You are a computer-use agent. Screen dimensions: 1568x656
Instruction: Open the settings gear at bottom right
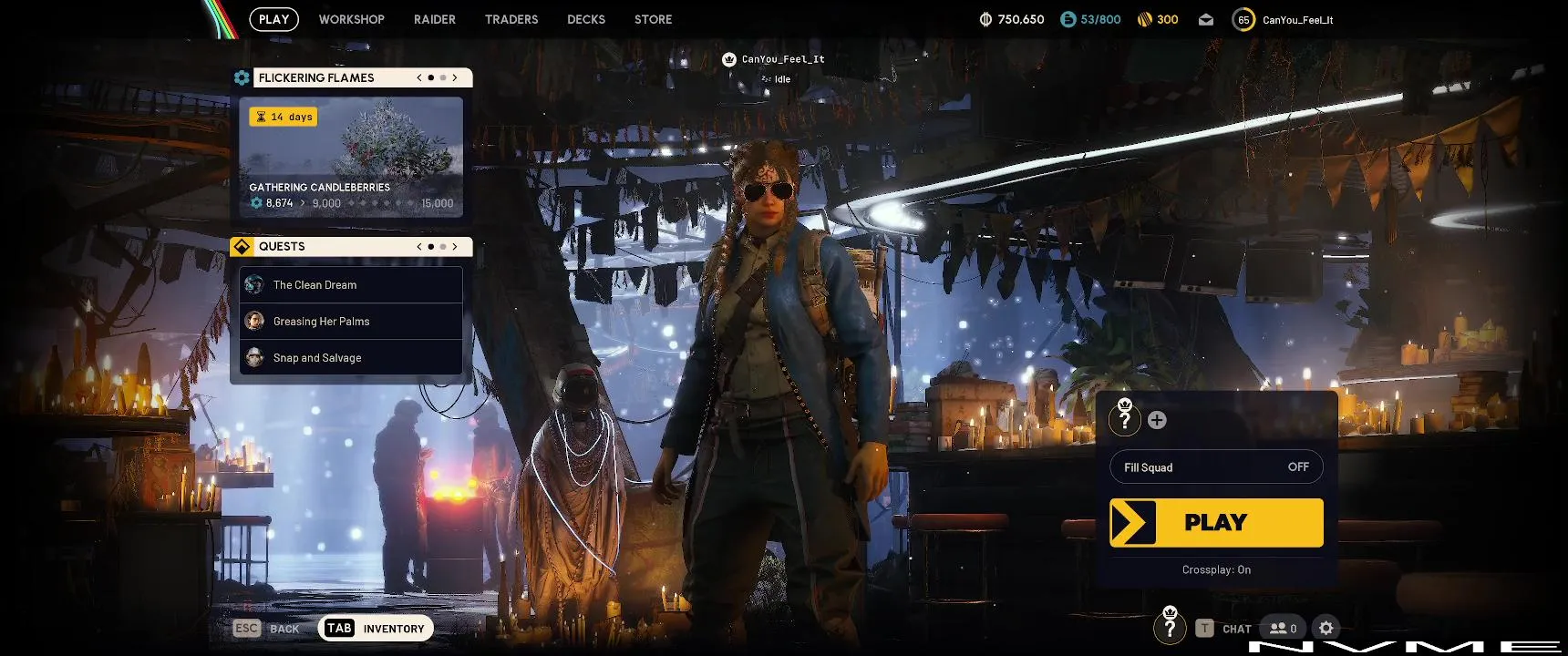coord(1326,628)
